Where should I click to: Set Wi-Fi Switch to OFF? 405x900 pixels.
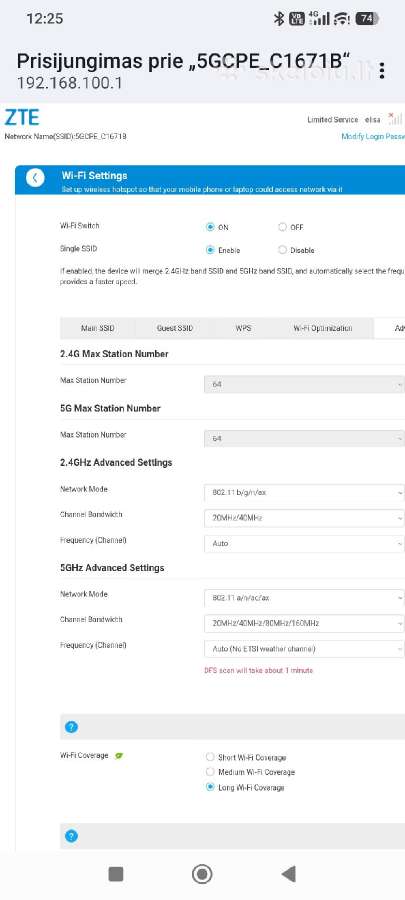pos(282,227)
